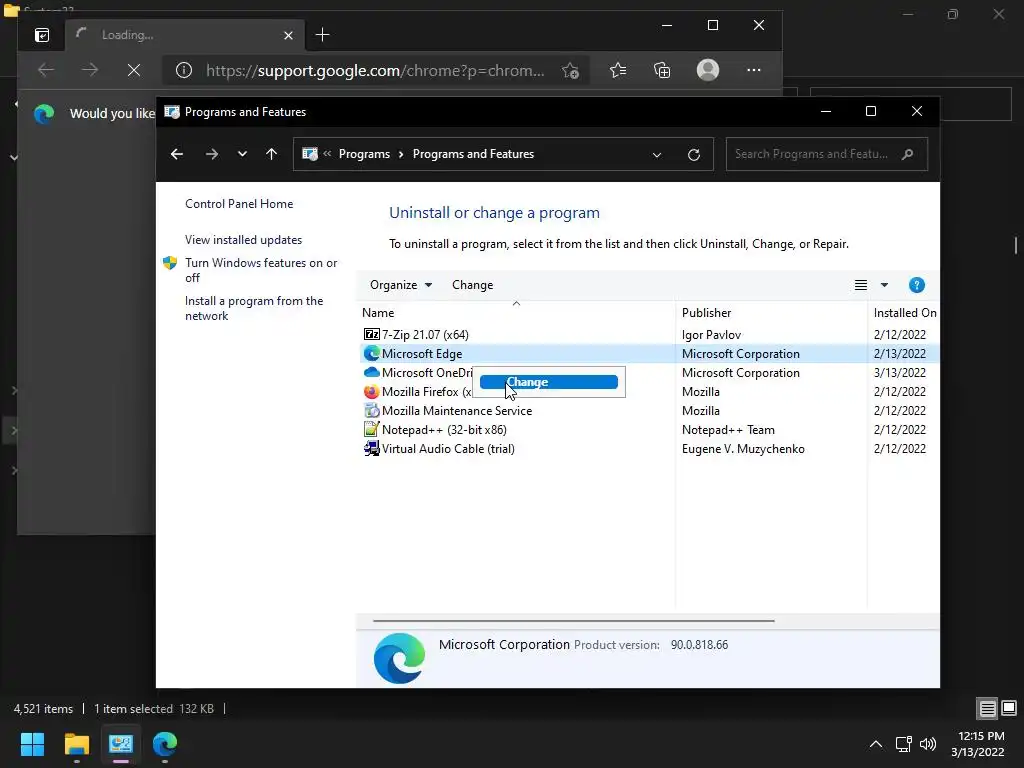Click Notepad++ Team publisher cell
Viewport: 1024px width, 768px height.
pos(728,430)
